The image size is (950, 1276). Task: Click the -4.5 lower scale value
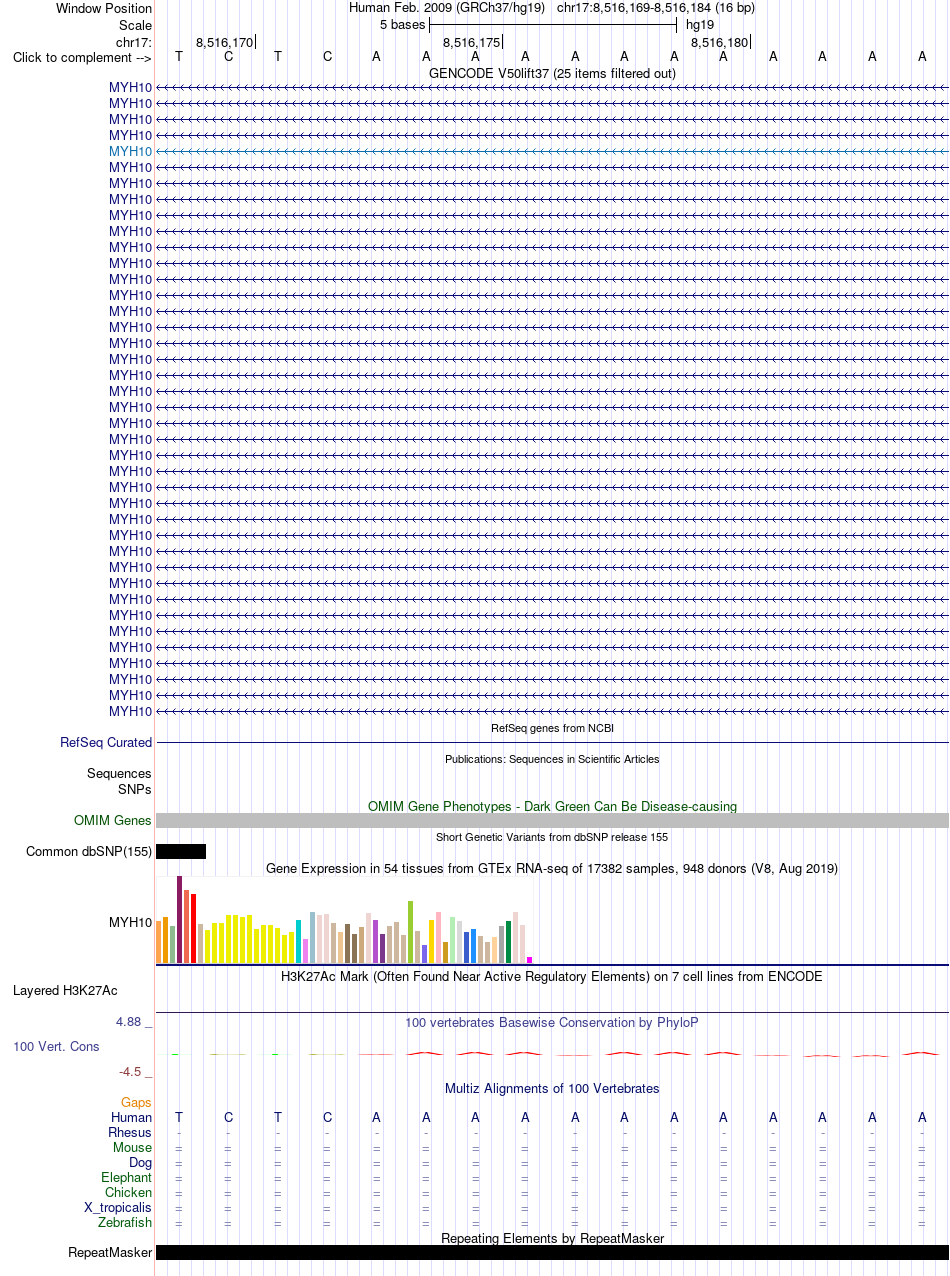pos(130,1071)
